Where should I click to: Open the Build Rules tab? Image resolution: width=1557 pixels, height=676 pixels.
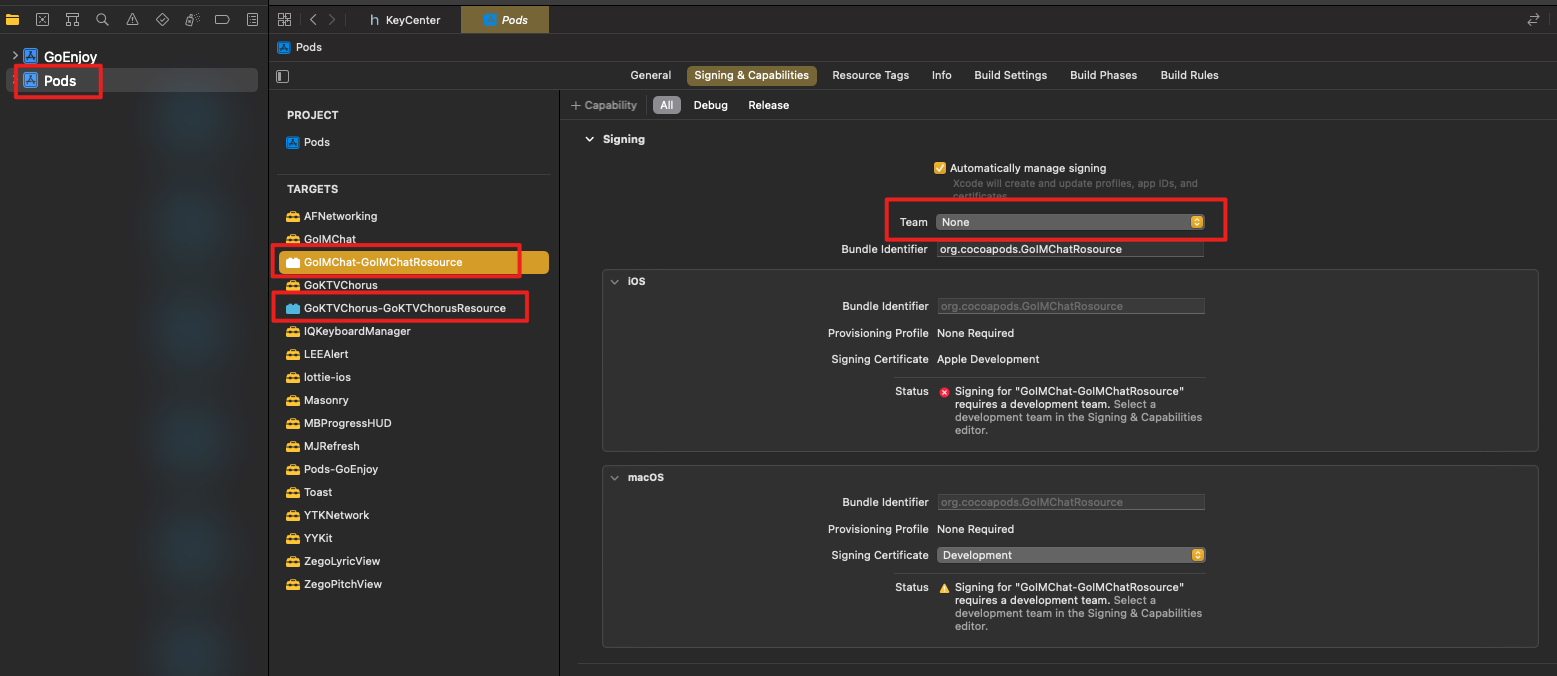click(1190, 76)
